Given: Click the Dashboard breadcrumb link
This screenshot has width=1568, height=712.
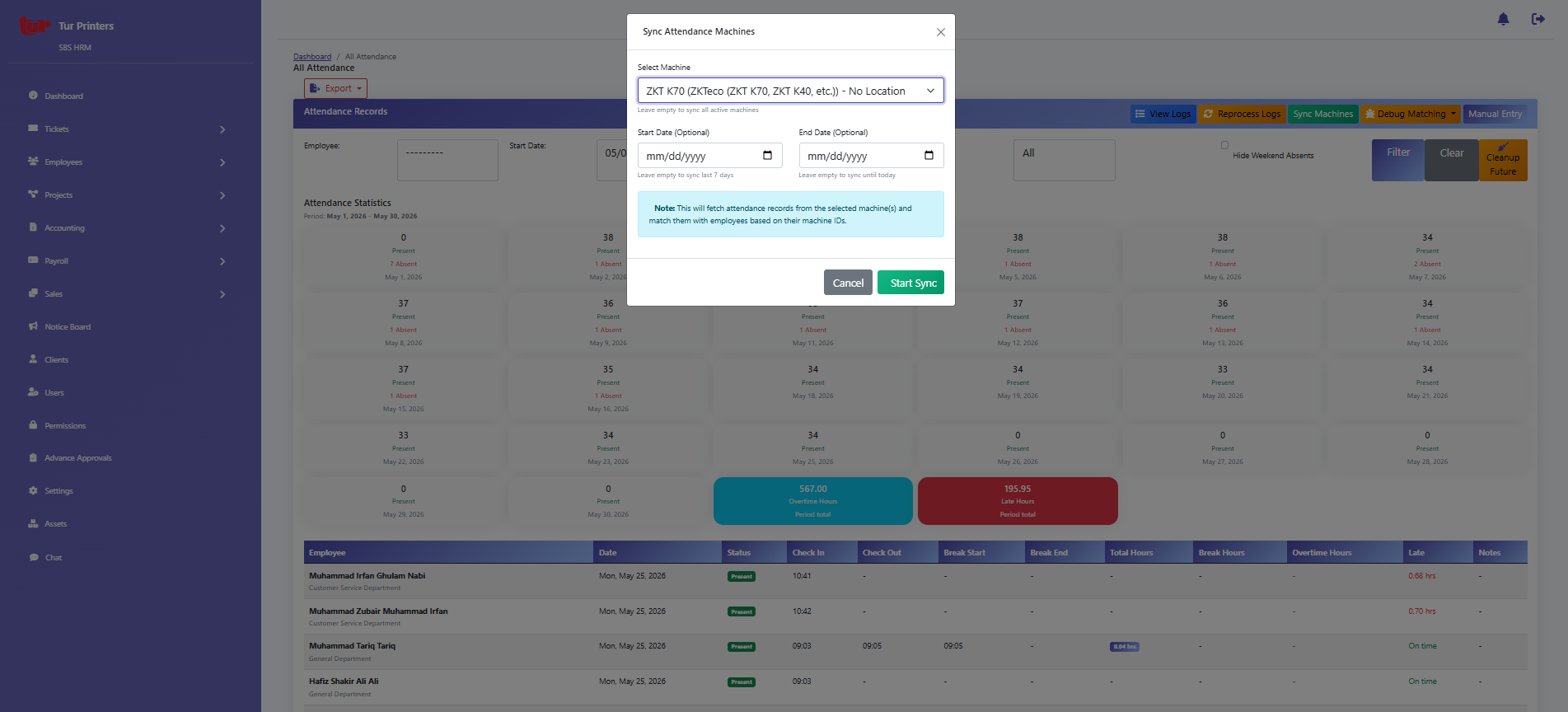Looking at the screenshot, I should tap(312, 57).
